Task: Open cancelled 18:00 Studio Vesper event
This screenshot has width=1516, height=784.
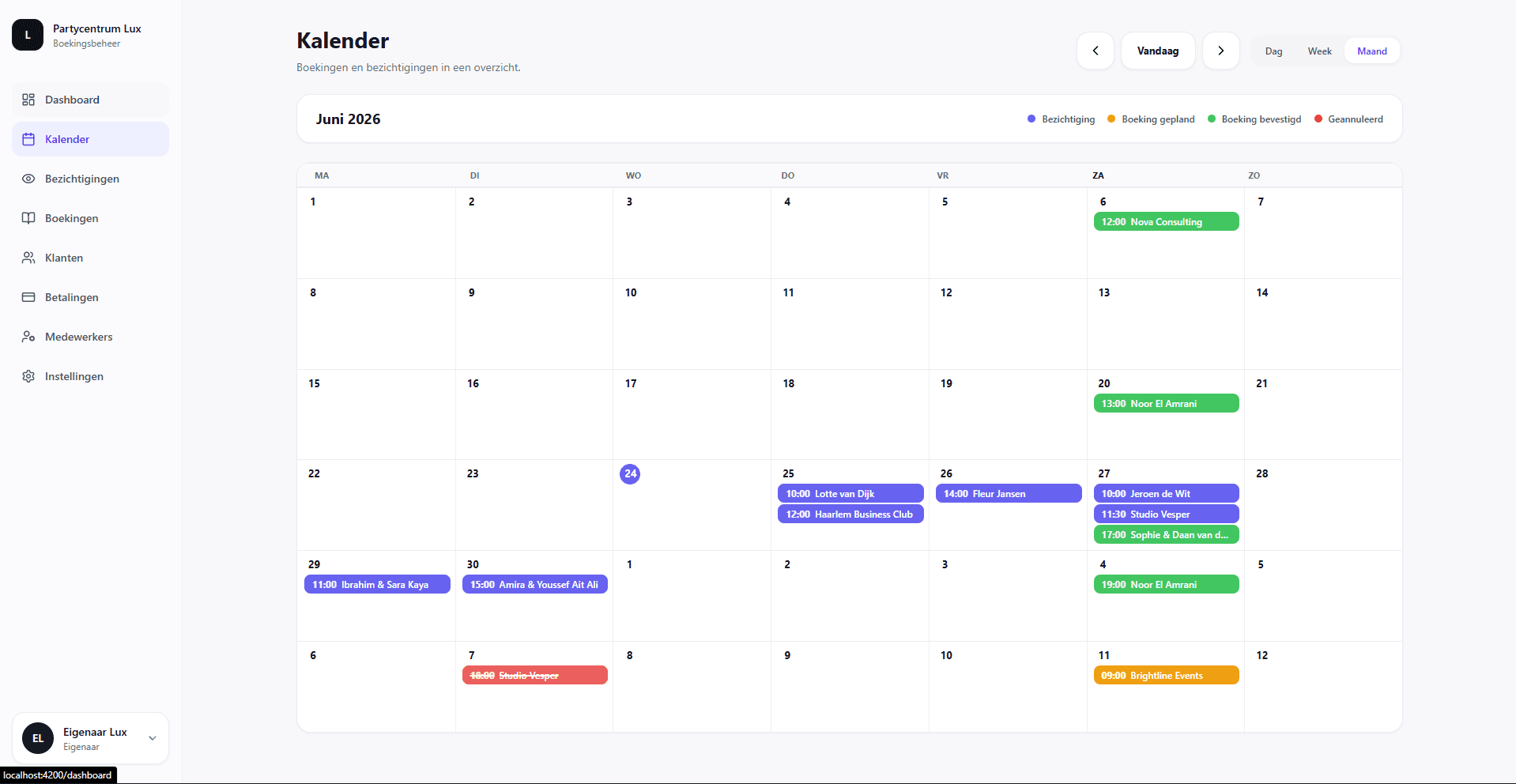Action: [x=535, y=675]
